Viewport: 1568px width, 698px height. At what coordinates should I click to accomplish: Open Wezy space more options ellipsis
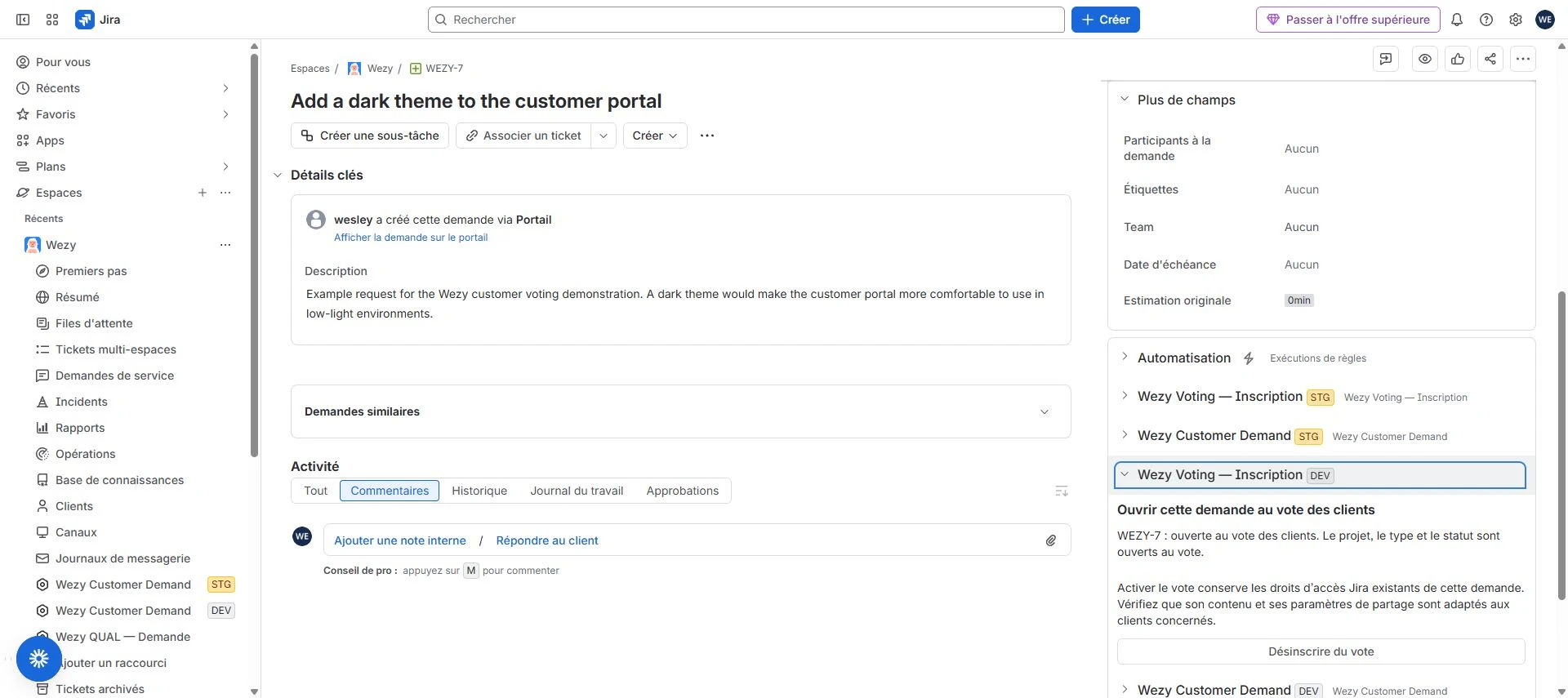[225, 245]
